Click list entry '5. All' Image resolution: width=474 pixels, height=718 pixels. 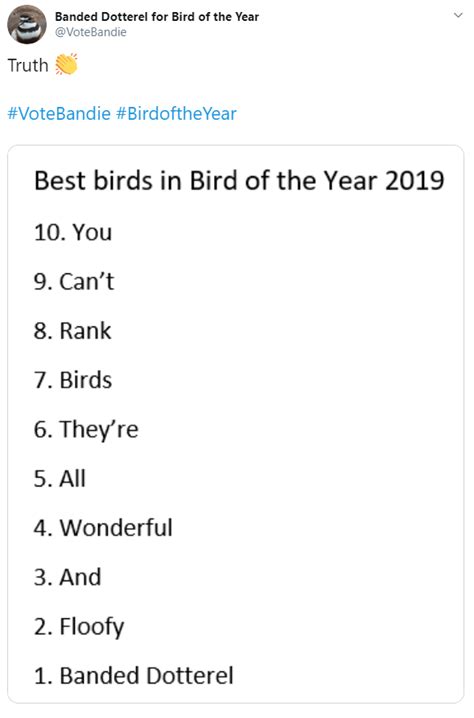pyautogui.click(x=60, y=479)
